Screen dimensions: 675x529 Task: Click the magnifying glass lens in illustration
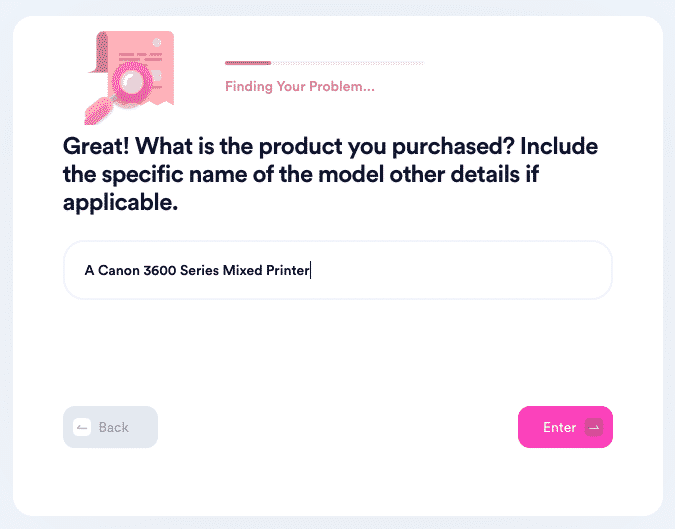(131, 81)
